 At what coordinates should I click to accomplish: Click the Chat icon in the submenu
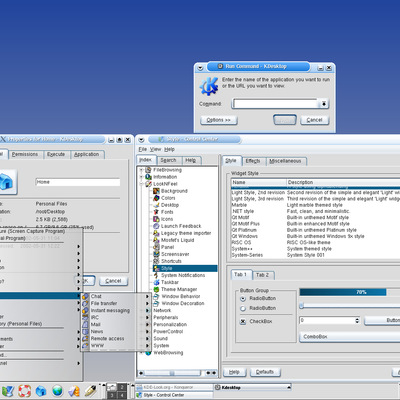coord(86,296)
